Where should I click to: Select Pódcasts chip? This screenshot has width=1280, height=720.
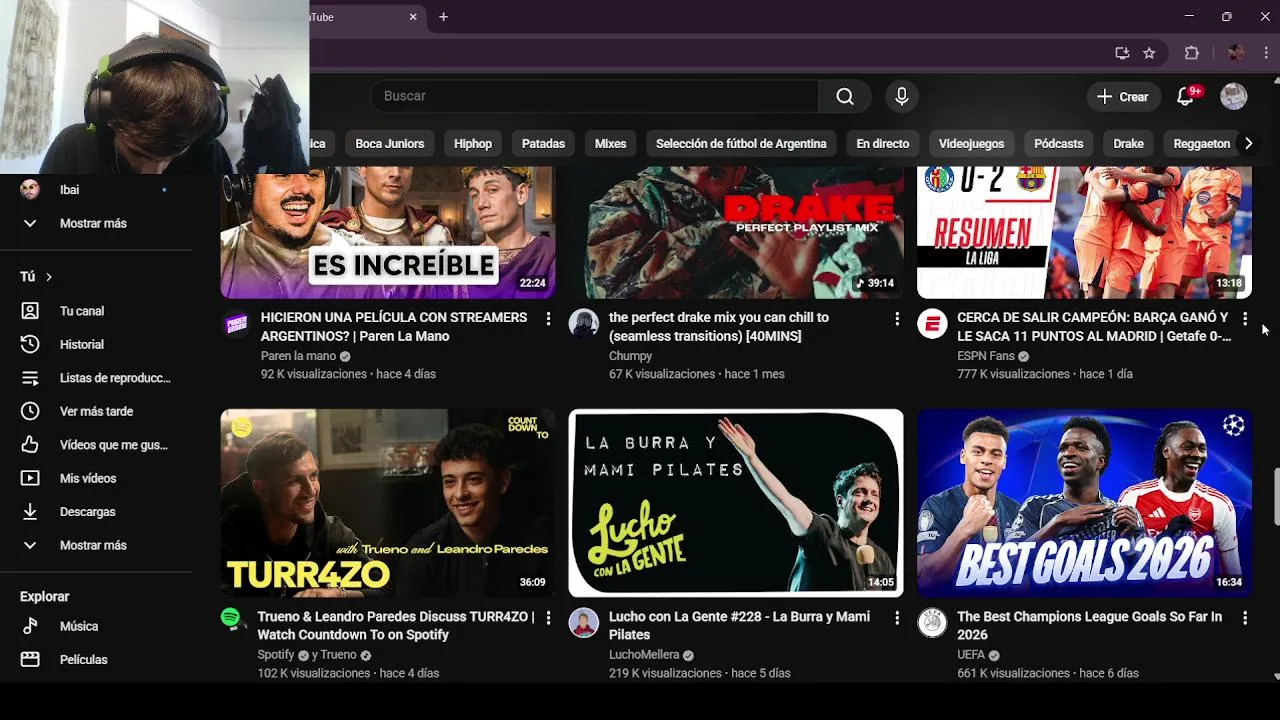coord(1059,143)
